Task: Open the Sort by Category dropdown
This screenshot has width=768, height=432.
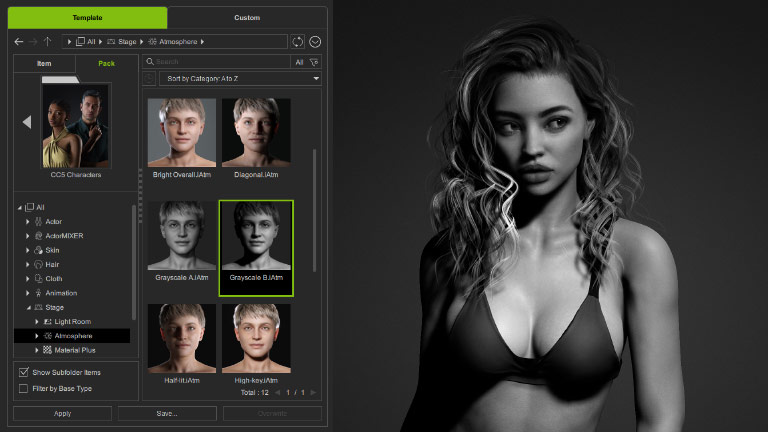Action: (x=240, y=78)
